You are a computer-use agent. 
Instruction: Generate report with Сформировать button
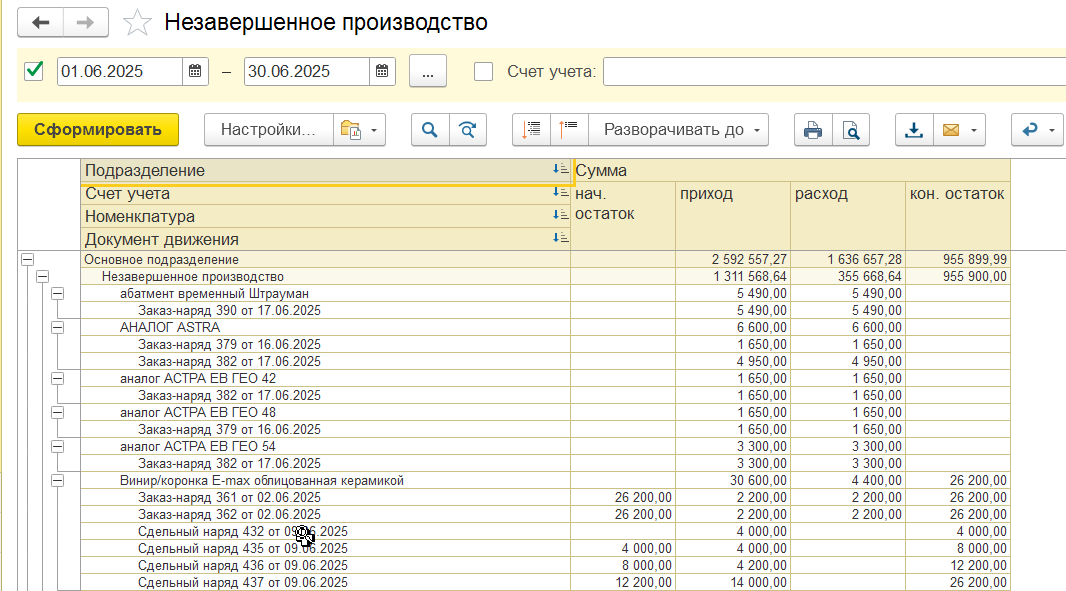click(x=98, y=129)
